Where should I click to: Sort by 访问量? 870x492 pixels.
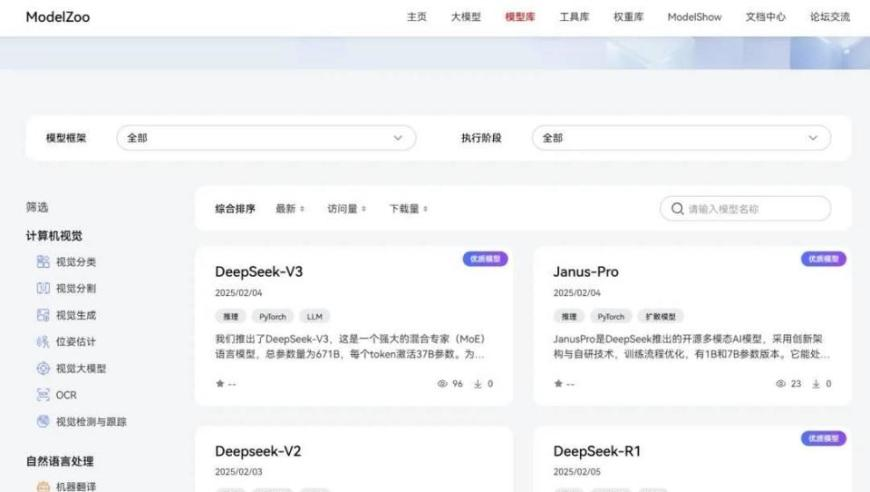[x=342, y=209]
